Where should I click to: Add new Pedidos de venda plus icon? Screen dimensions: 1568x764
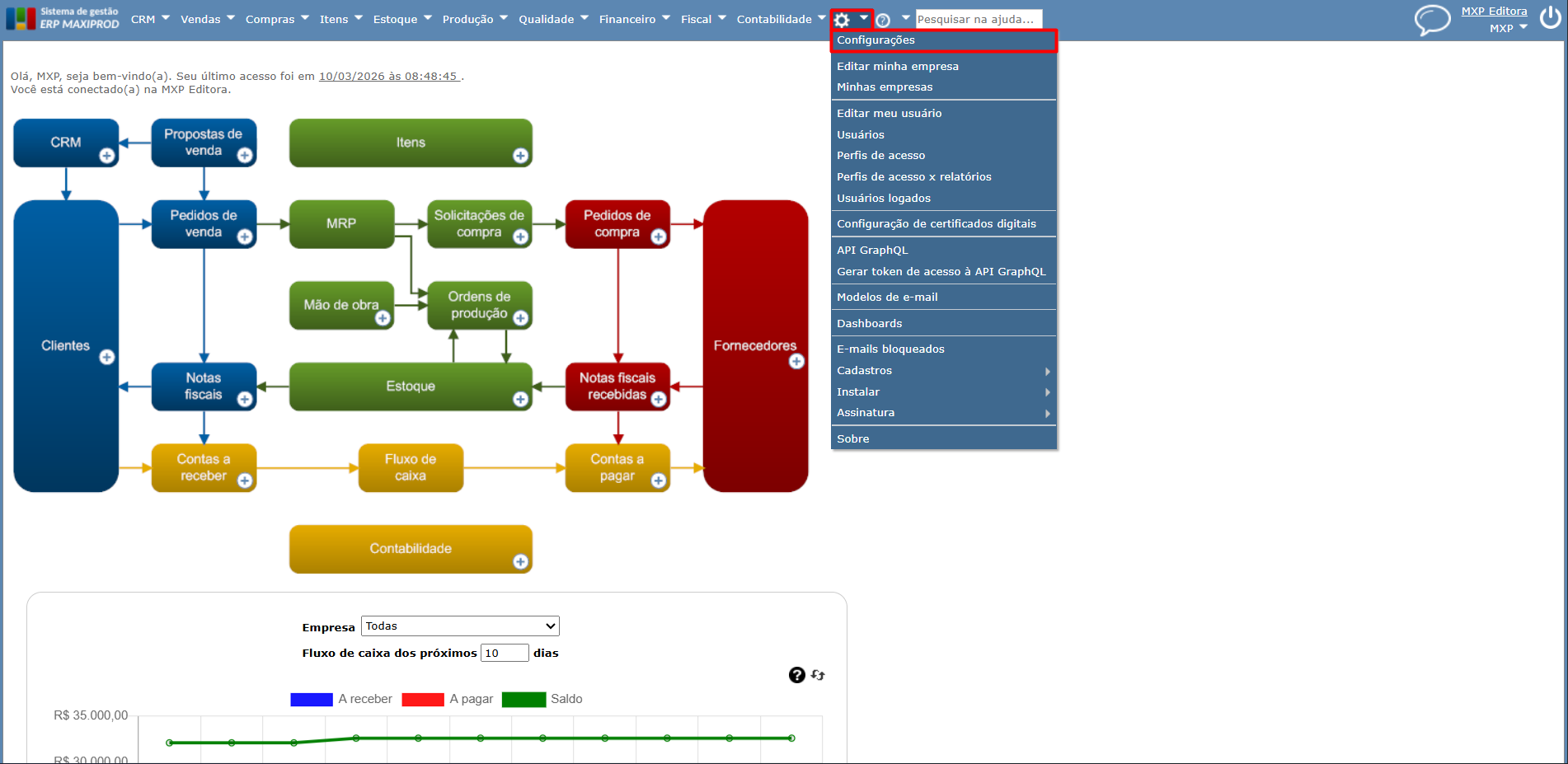click(x=245, y=237)
